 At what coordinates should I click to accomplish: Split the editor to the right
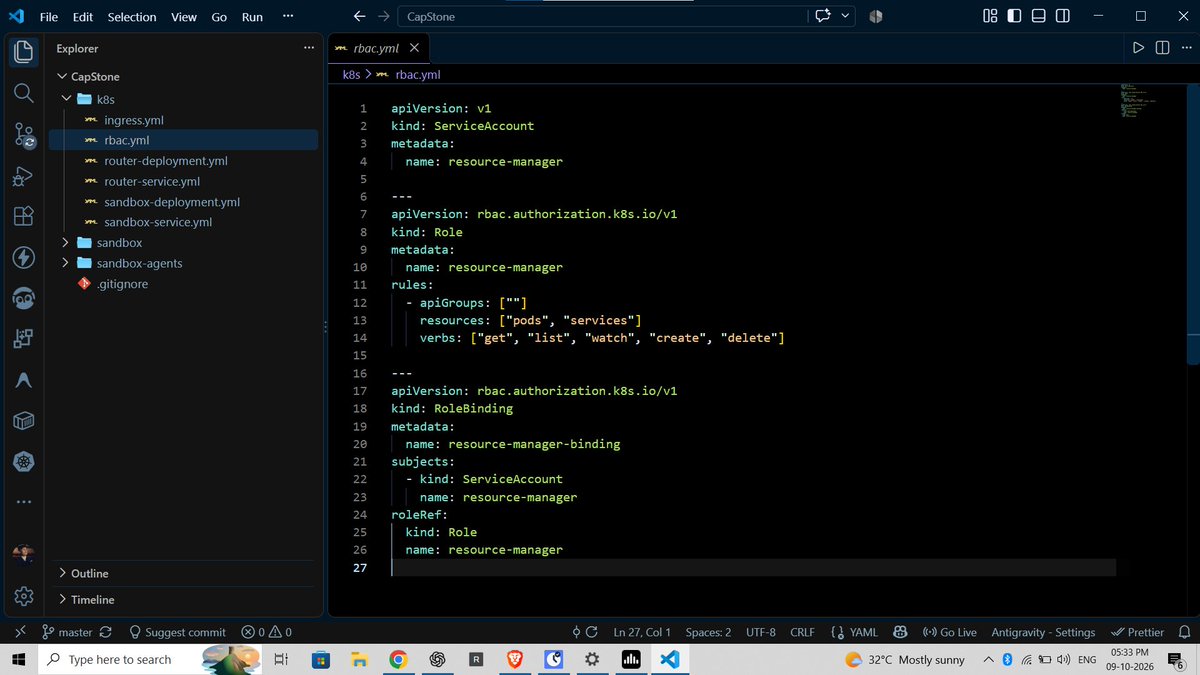coord(1162,47)
